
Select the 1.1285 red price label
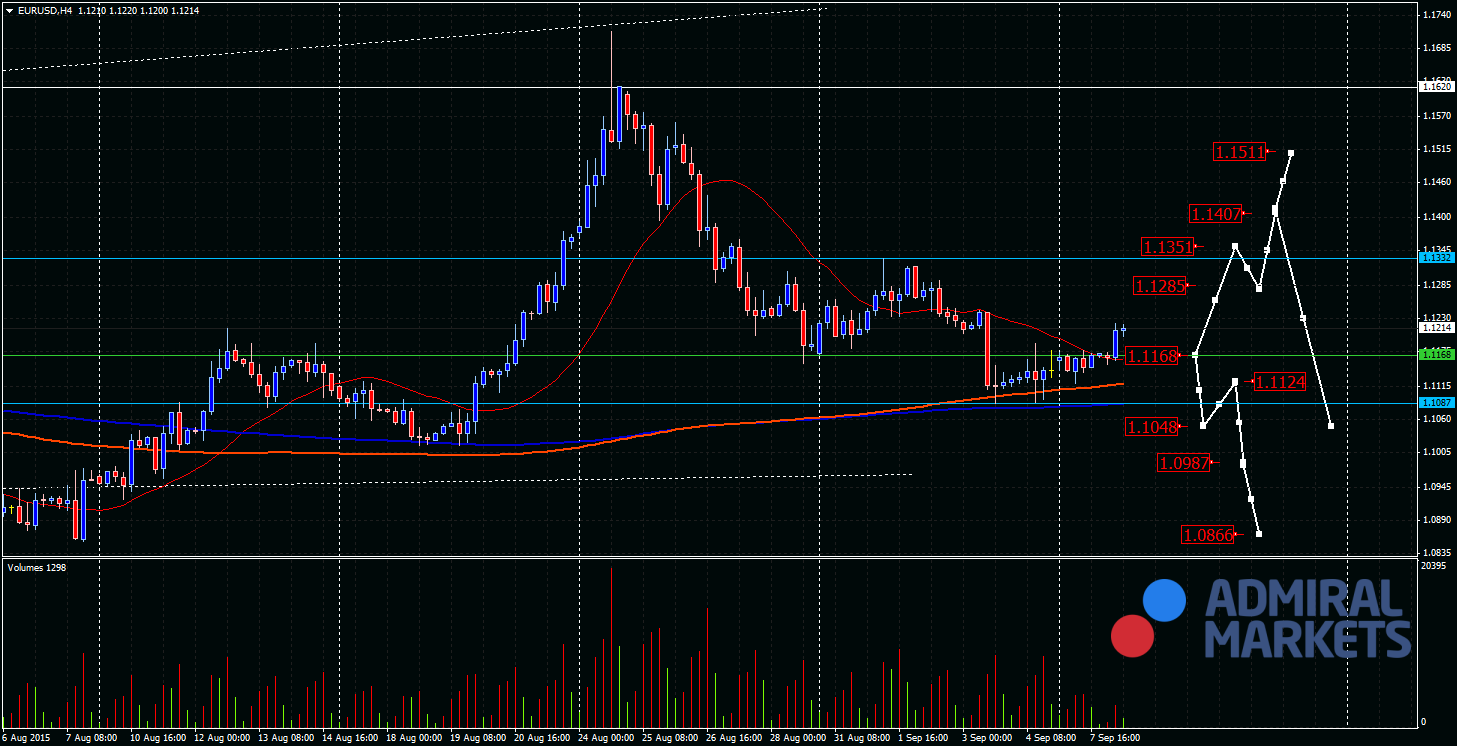click(1159, 286)
